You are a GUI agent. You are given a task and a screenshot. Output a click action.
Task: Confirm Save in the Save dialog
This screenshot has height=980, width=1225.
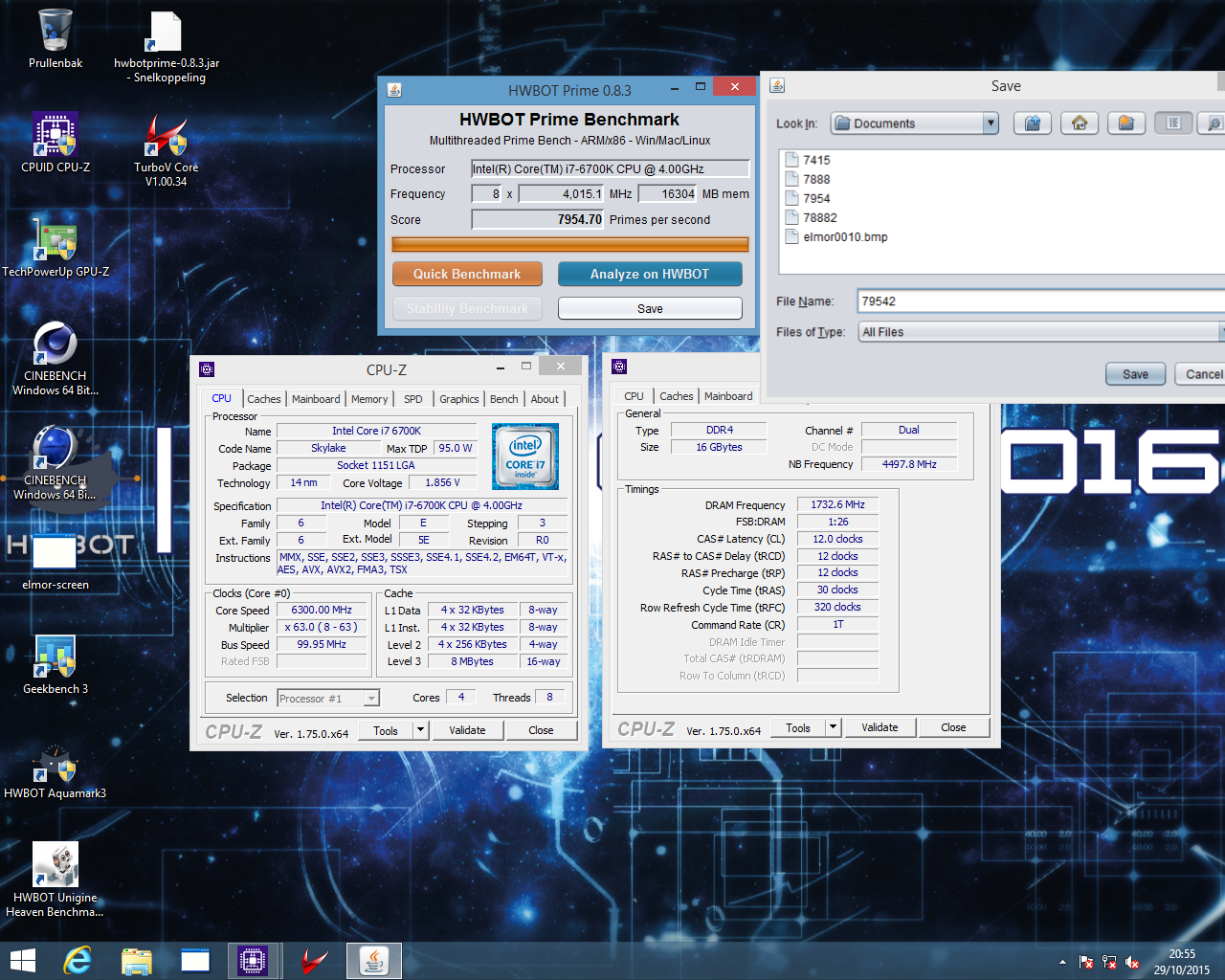point(1135,374)
